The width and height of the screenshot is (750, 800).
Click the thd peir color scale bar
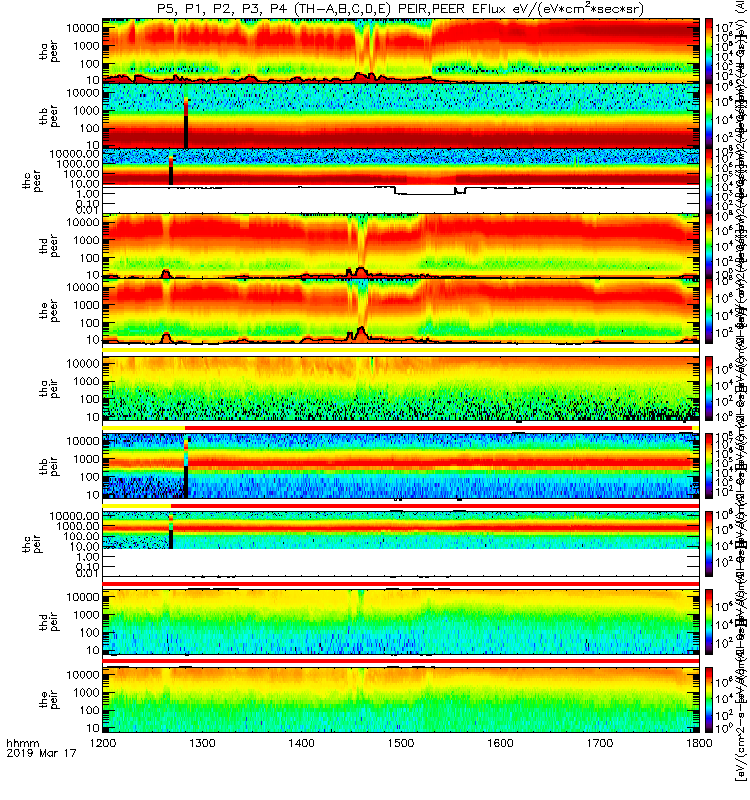(709, 621)
